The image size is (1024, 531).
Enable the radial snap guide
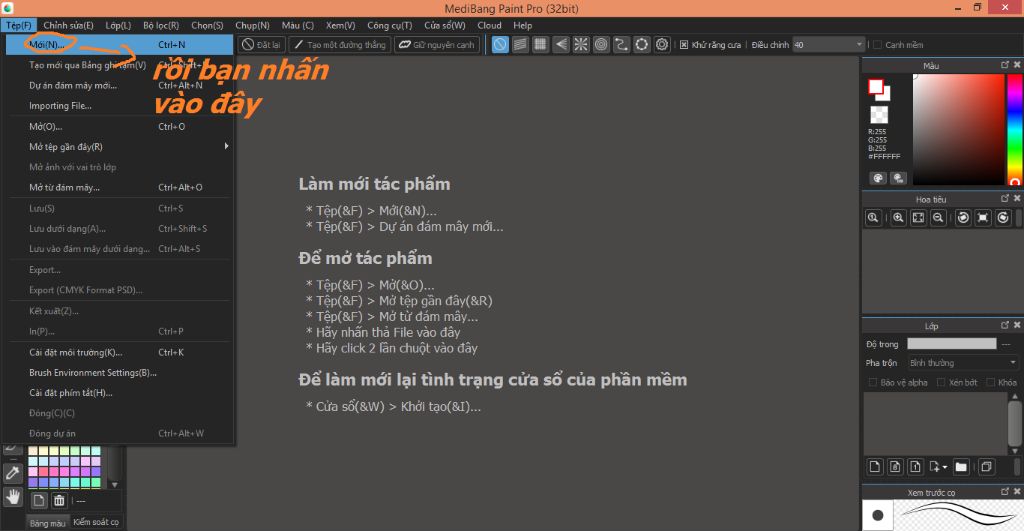tap(581, 44)
